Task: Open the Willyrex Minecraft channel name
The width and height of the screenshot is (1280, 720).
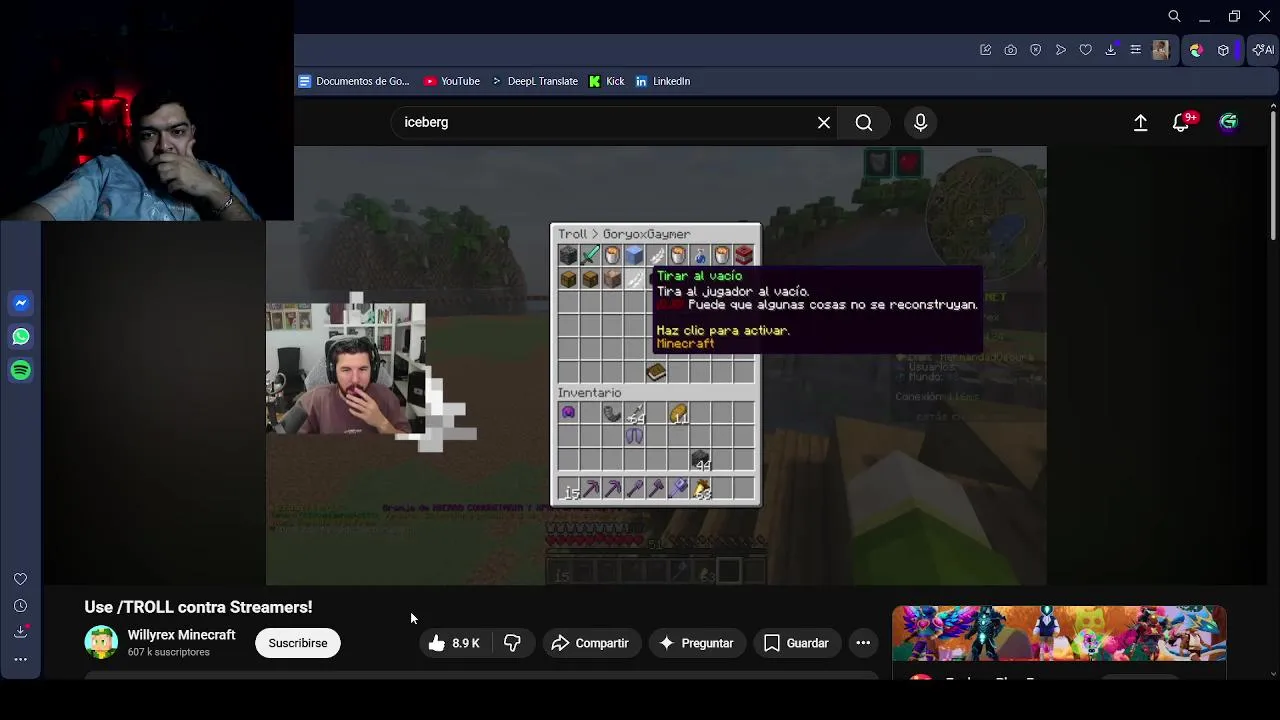Action: click(x=181, y=635)
